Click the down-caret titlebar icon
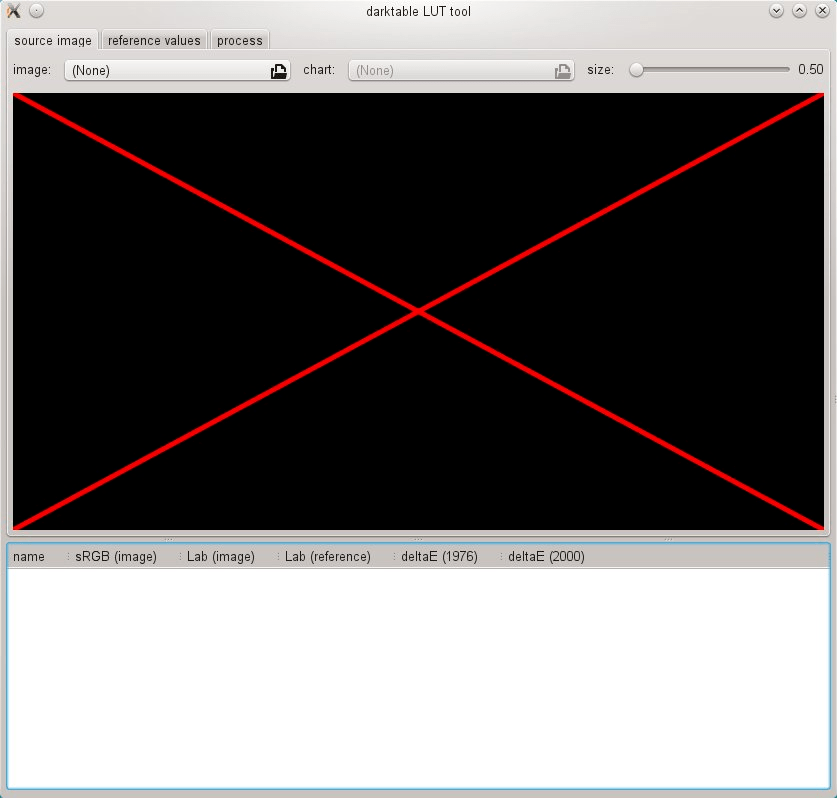837x798 pixels. click(776, 11)
